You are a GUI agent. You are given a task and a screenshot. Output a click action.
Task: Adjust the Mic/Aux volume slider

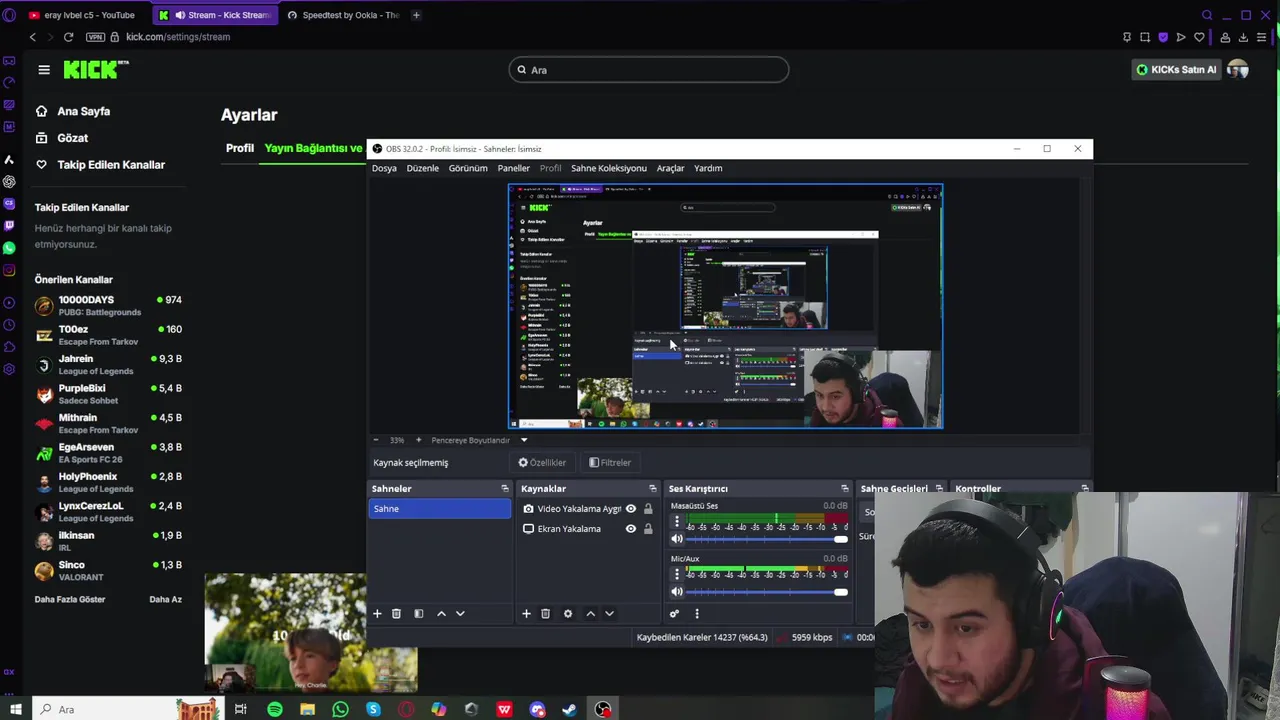click(x=767, y=592)
